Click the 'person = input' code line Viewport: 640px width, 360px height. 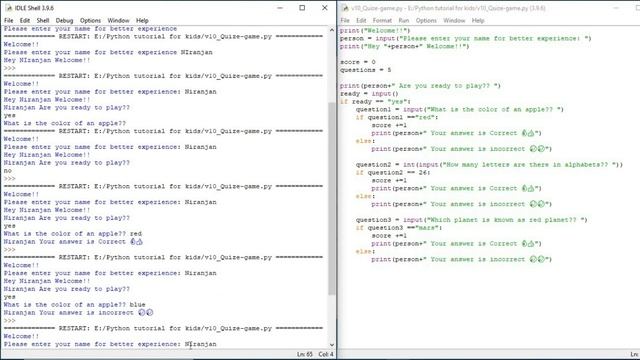point(465,38)
